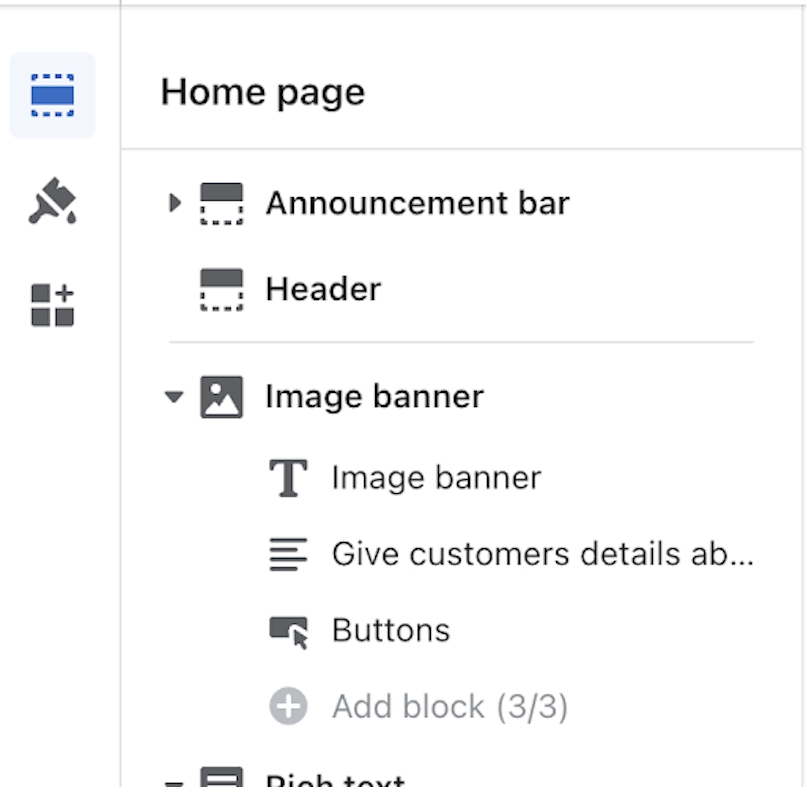Click the Home page heading
The image size is (806, 787).
tap(262, 92)
